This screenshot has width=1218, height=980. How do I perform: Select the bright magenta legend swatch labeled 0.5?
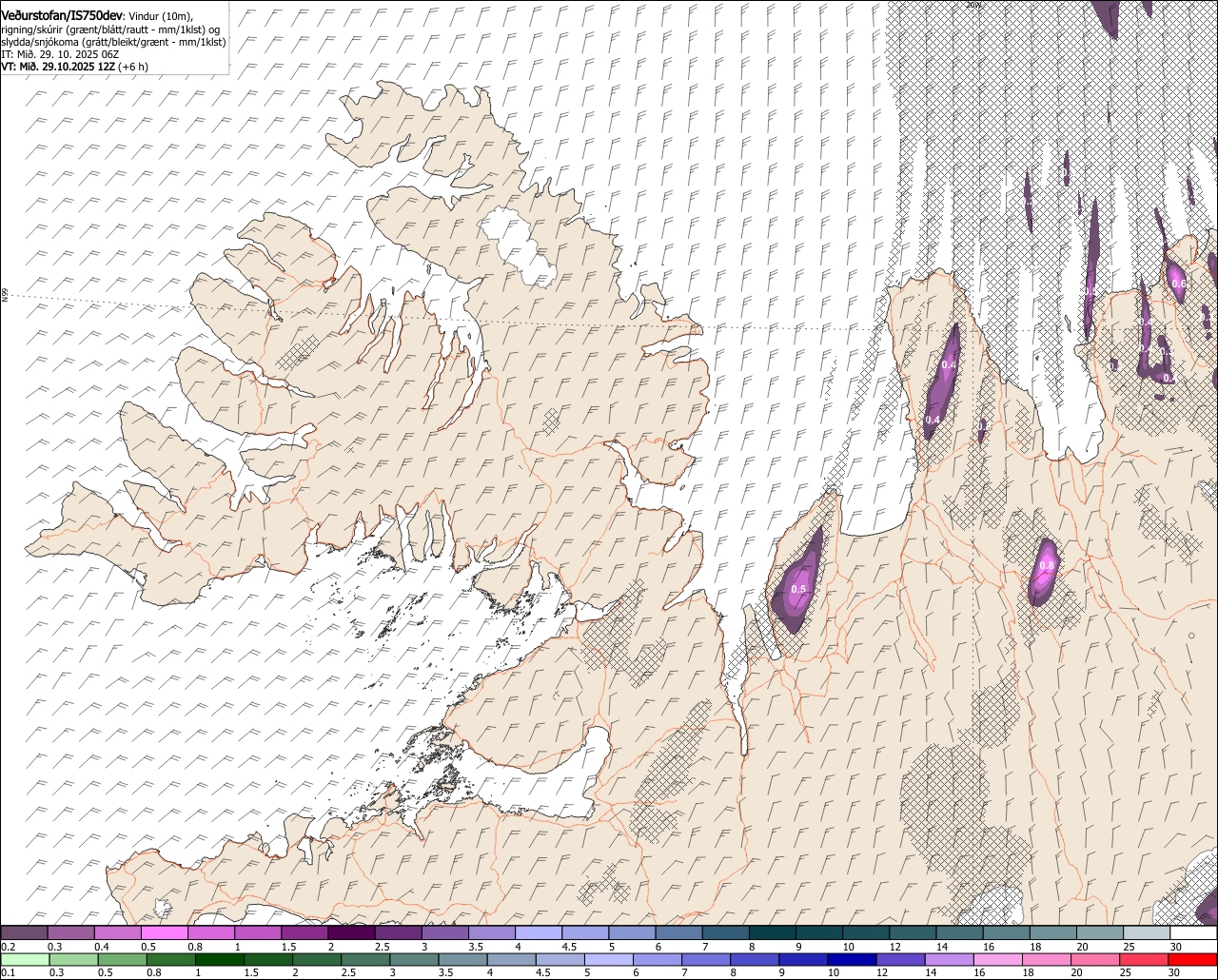165,932
